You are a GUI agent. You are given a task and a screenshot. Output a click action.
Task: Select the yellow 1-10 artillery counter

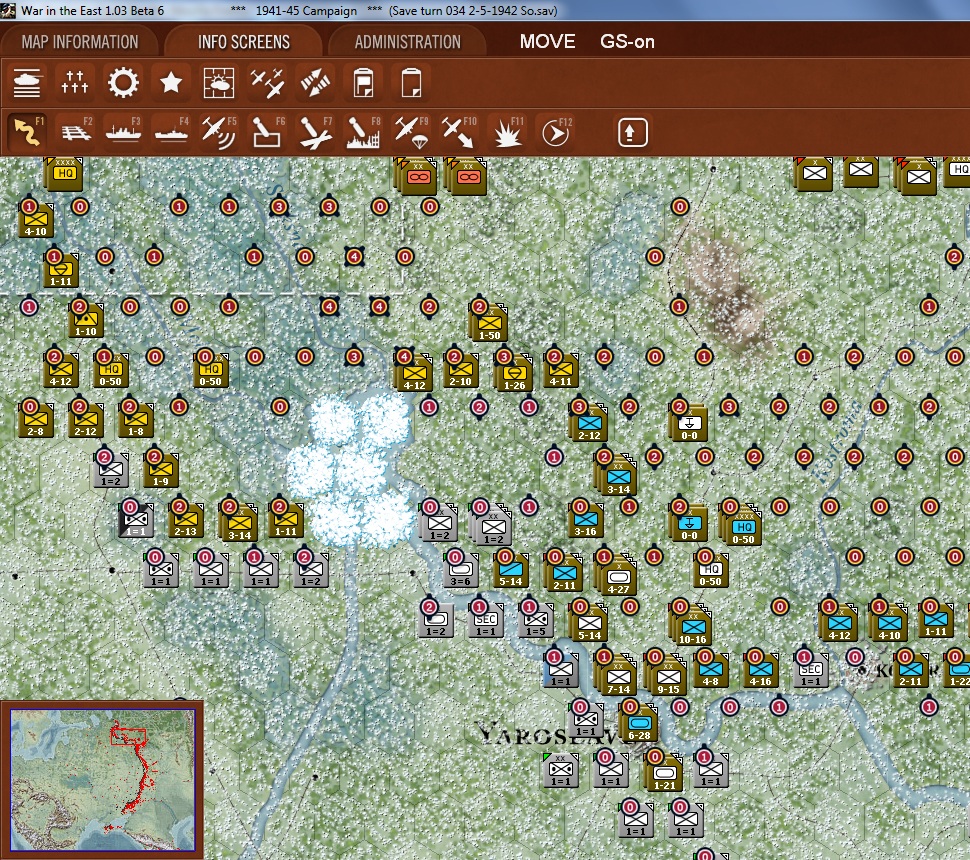(x=86, y=320)
